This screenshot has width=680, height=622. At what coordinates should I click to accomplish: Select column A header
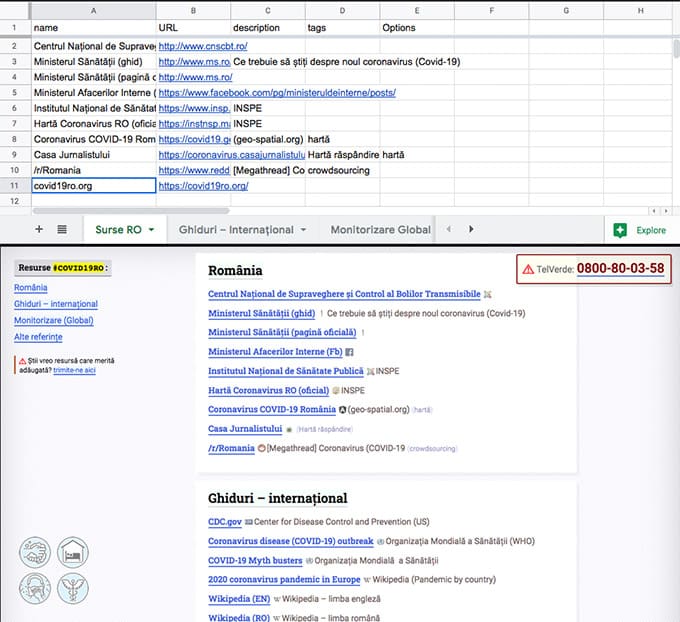[93, 11]
